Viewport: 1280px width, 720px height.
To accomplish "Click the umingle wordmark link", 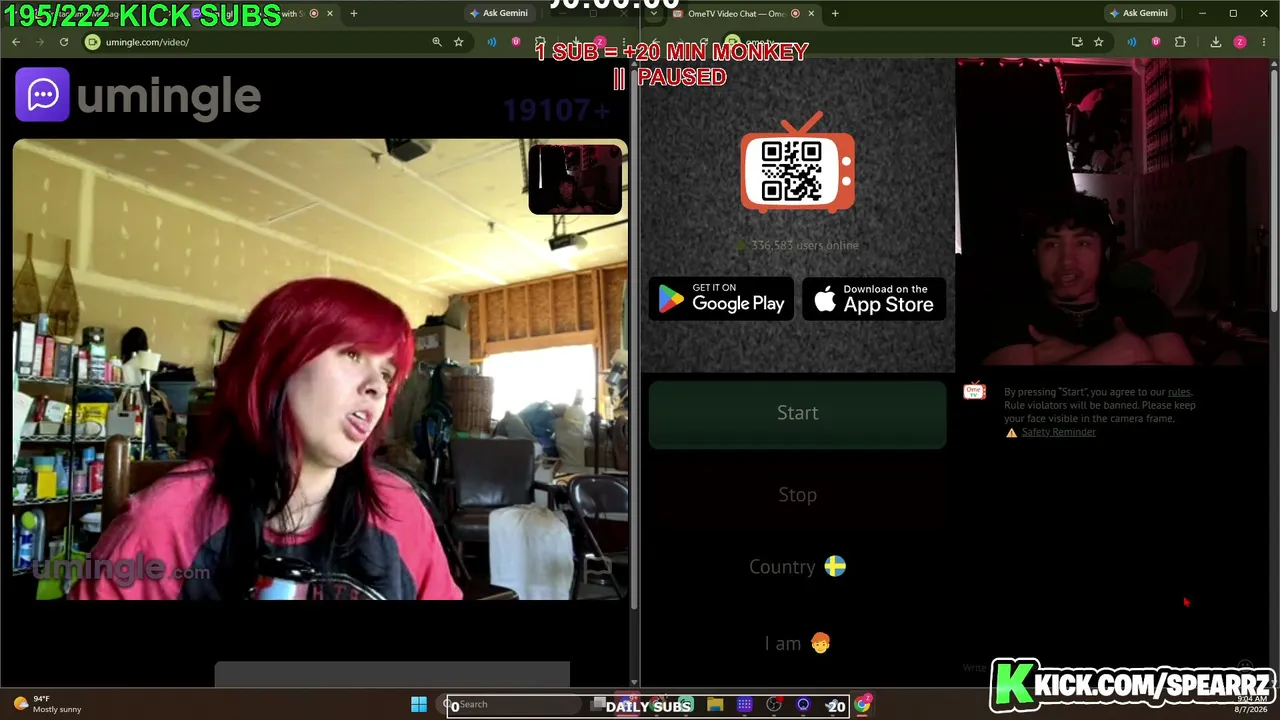I will (x=168, y=96).
